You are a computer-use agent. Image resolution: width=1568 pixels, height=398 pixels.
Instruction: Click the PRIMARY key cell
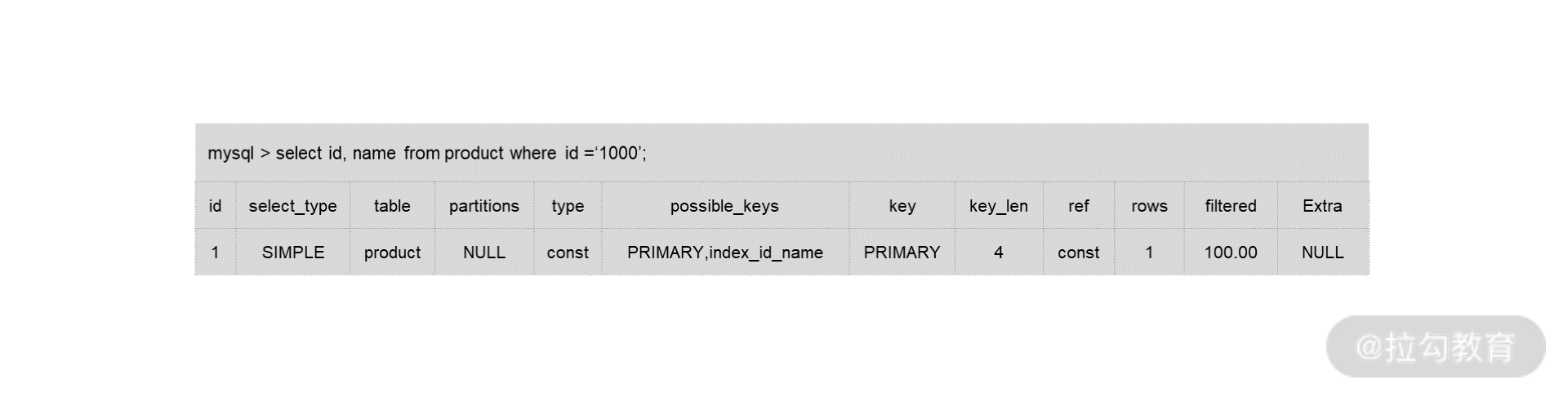click(x=902, y=253)
